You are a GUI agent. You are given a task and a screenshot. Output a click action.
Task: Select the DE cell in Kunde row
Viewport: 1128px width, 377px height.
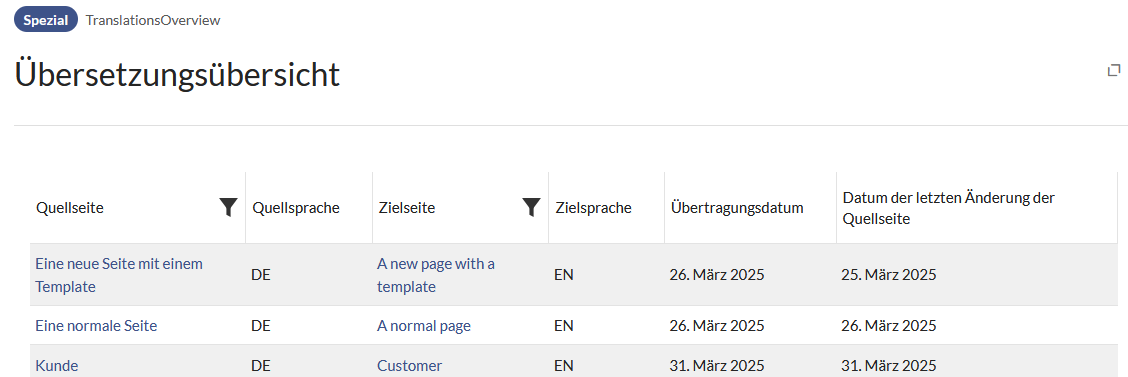pyautogui.click(x=260, y=365)
